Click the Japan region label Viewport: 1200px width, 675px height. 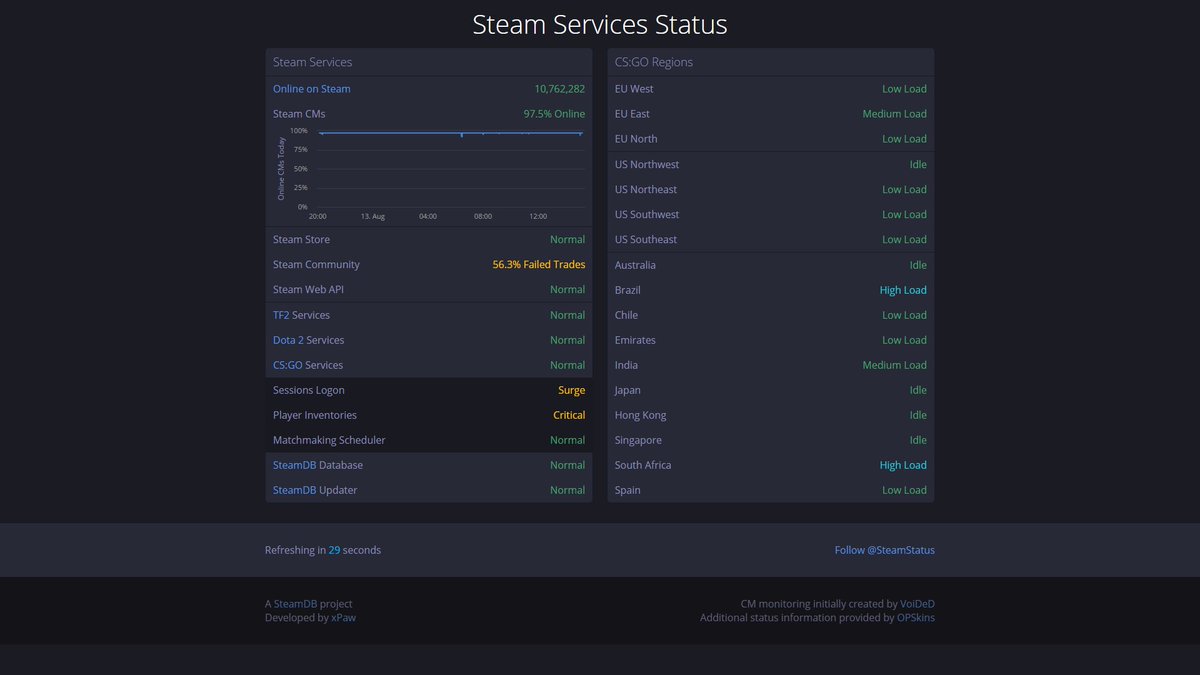coord(628,390)
